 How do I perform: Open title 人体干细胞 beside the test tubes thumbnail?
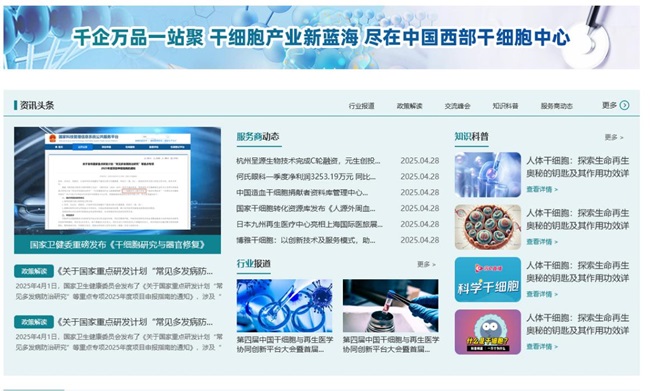578,167
